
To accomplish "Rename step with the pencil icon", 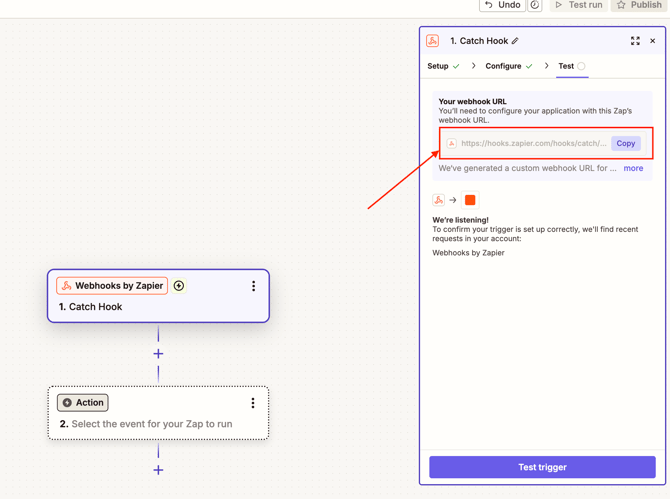I will (515, 41).
